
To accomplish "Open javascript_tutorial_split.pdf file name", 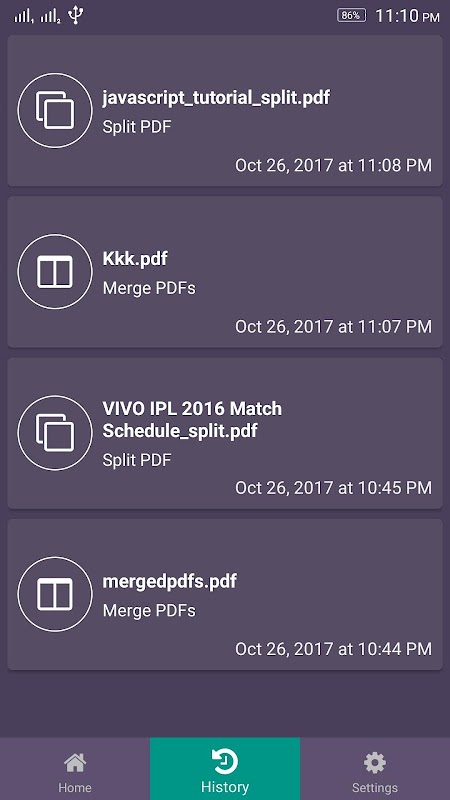I will pyautogui.click(x=216, y=97).
